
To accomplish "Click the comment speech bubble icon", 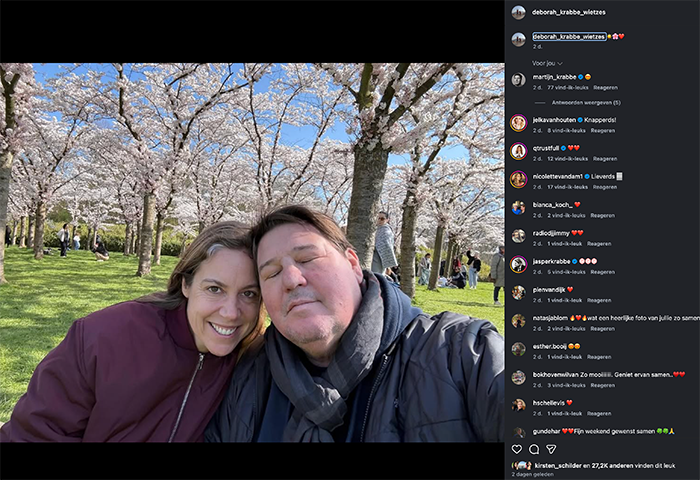I will click(x=534, y=449).
